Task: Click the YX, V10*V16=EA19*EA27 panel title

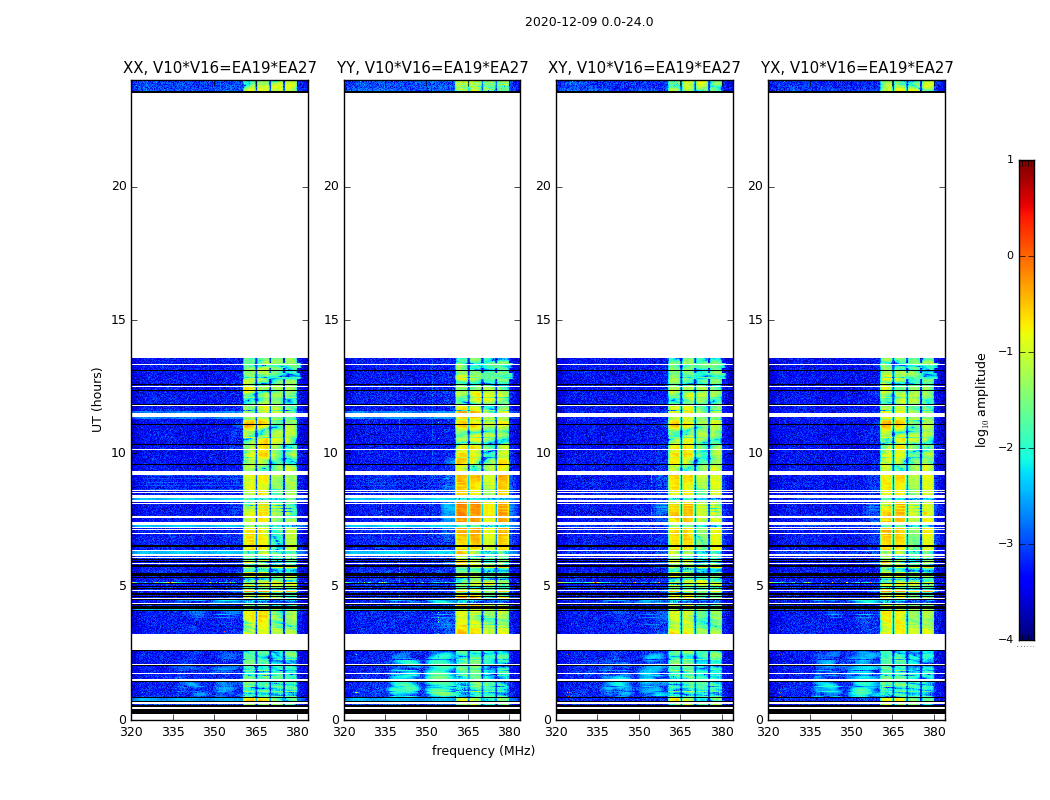Action: click(856, 68)
